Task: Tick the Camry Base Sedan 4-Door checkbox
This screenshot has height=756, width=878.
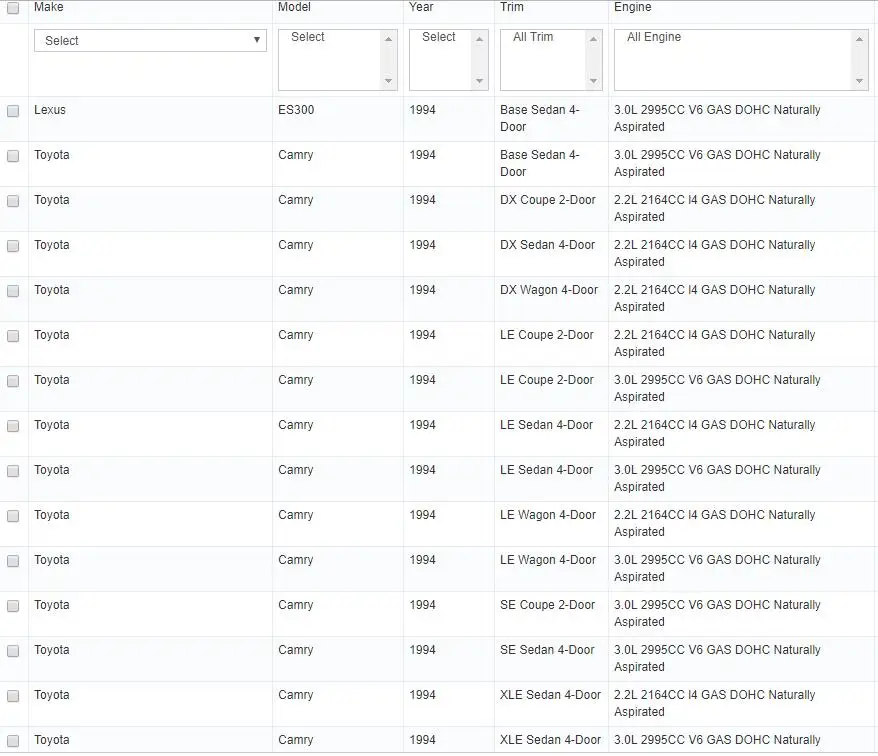Action: pos(13,156)
